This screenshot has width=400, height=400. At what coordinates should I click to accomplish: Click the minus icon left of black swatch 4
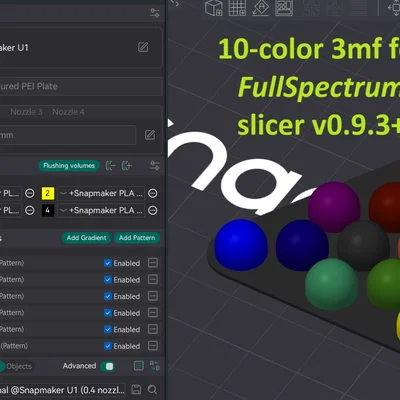(x=30, y=210)
